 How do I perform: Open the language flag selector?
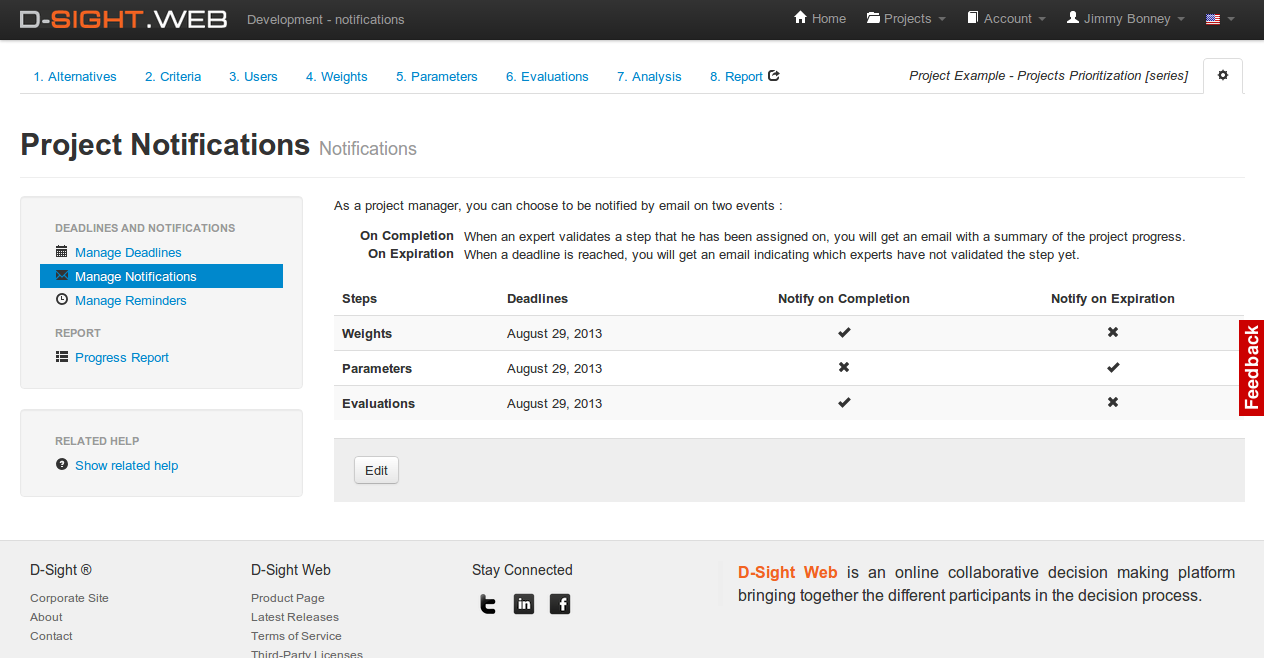coord(1219,19)
